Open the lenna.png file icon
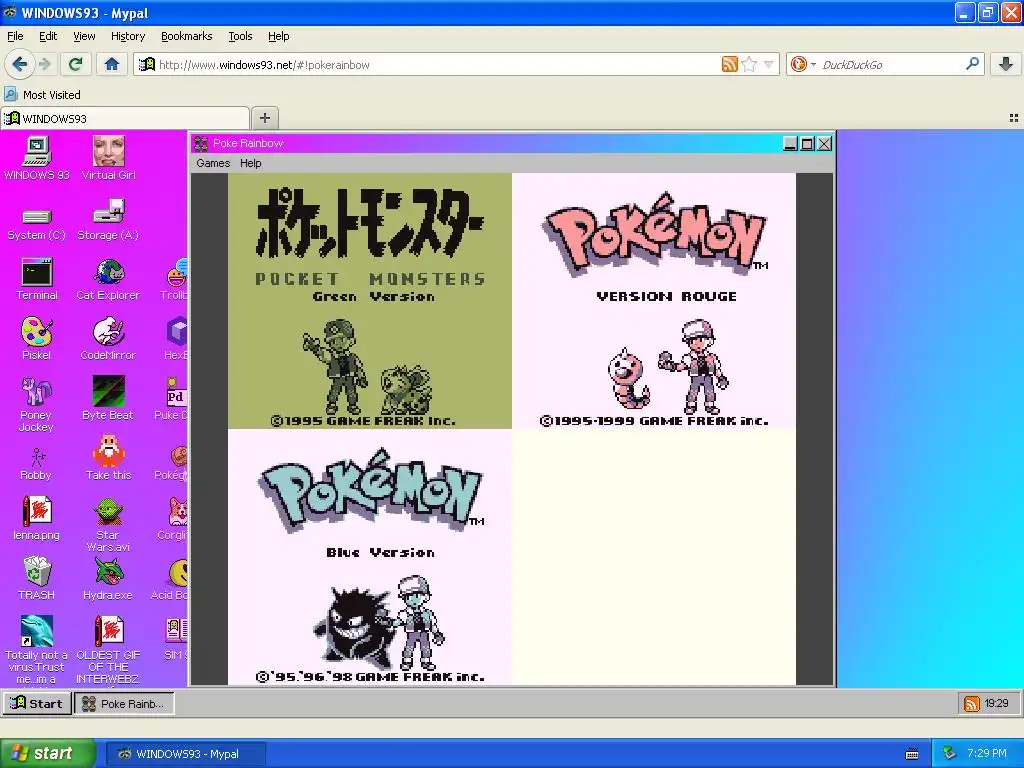The width and height of the screenshot is (1024, 768). click(37, 519)
